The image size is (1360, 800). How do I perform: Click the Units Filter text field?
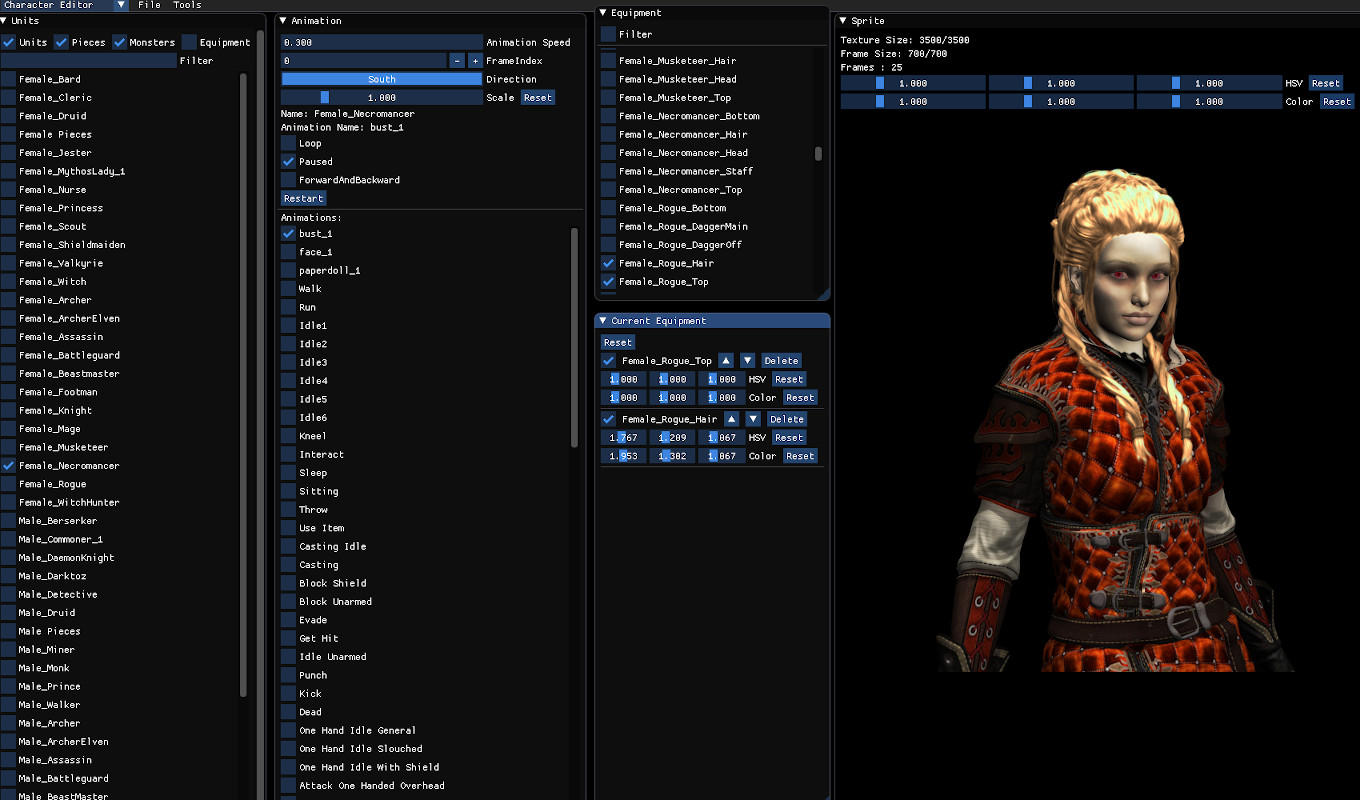point(89,61)
